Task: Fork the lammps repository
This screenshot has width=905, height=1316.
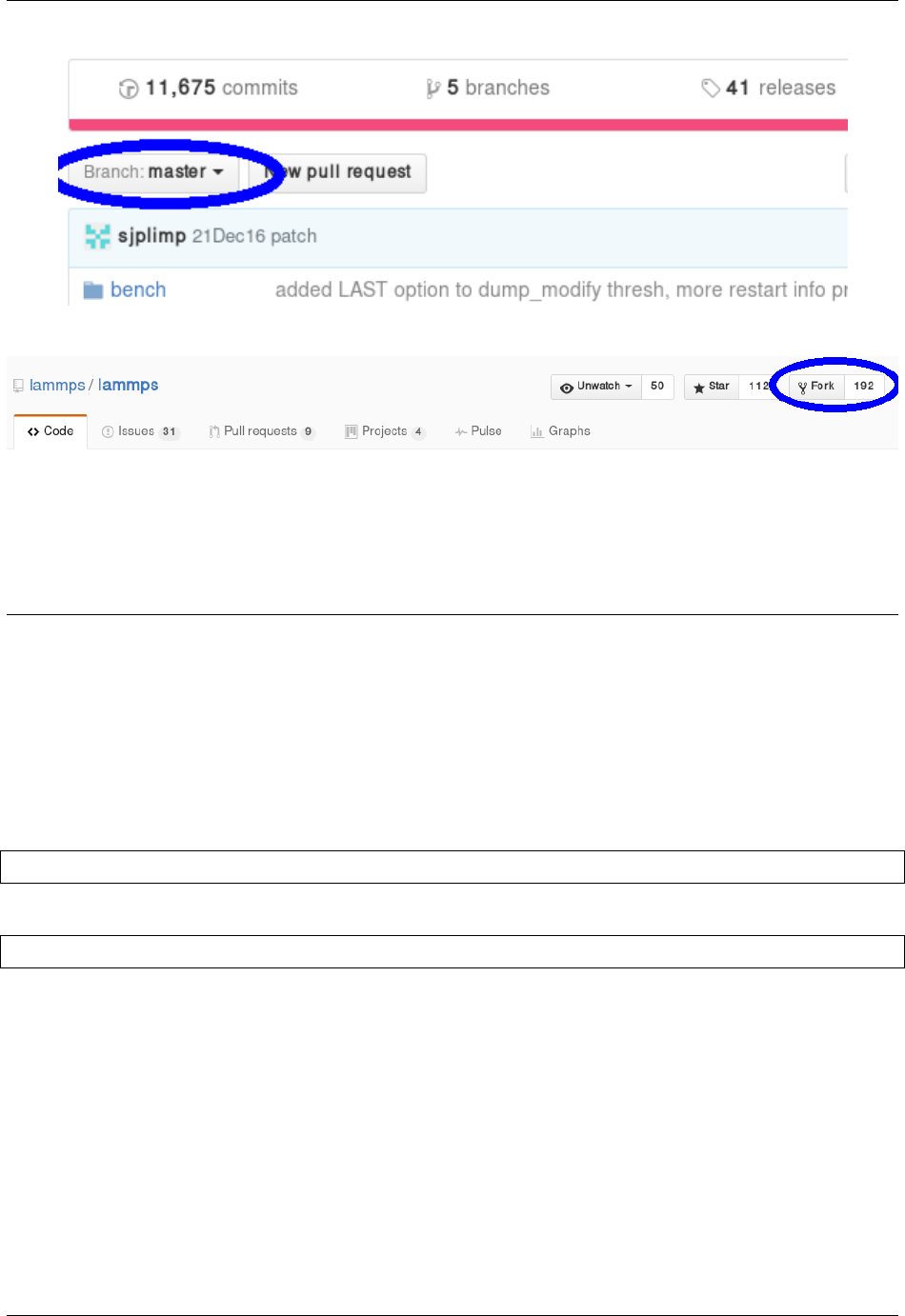Action: click(x=816, y=387)
